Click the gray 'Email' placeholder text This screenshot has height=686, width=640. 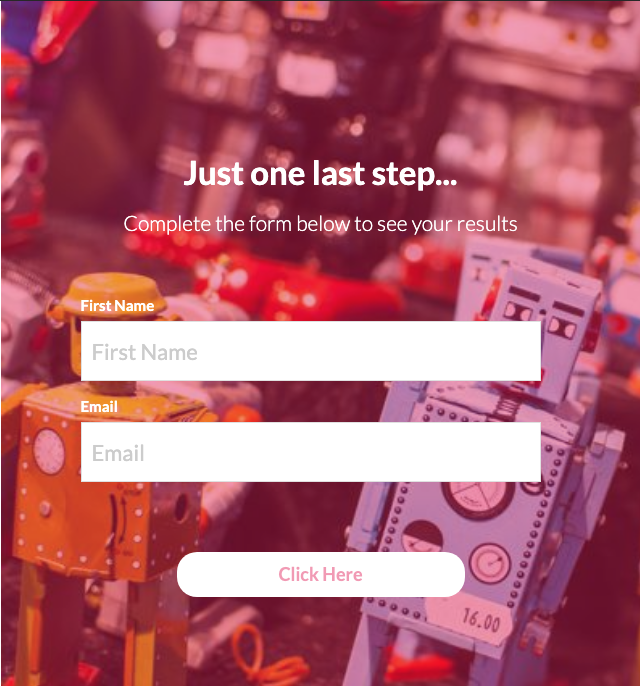(118, 453)
